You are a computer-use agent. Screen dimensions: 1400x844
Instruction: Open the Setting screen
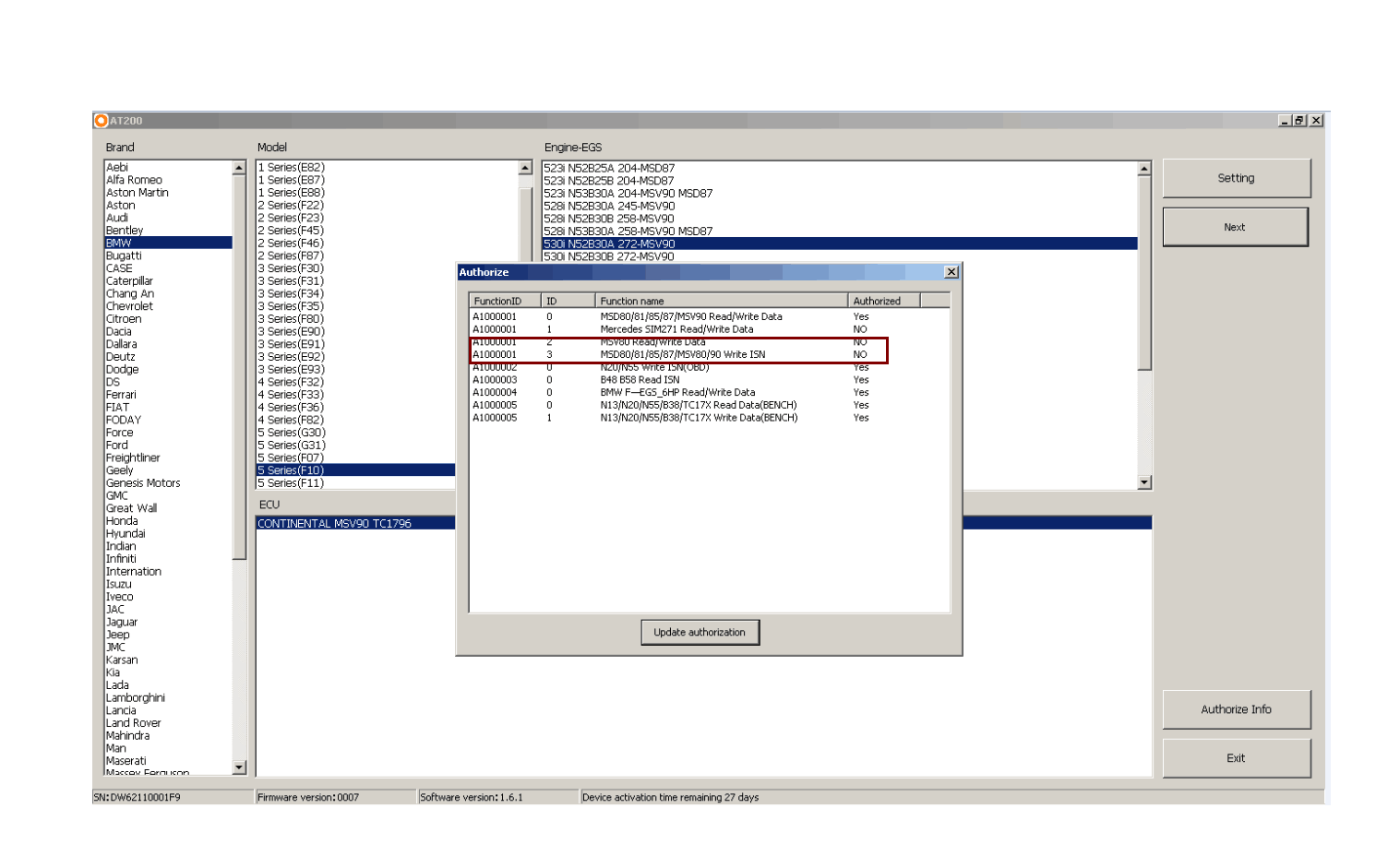[1237, 178]
